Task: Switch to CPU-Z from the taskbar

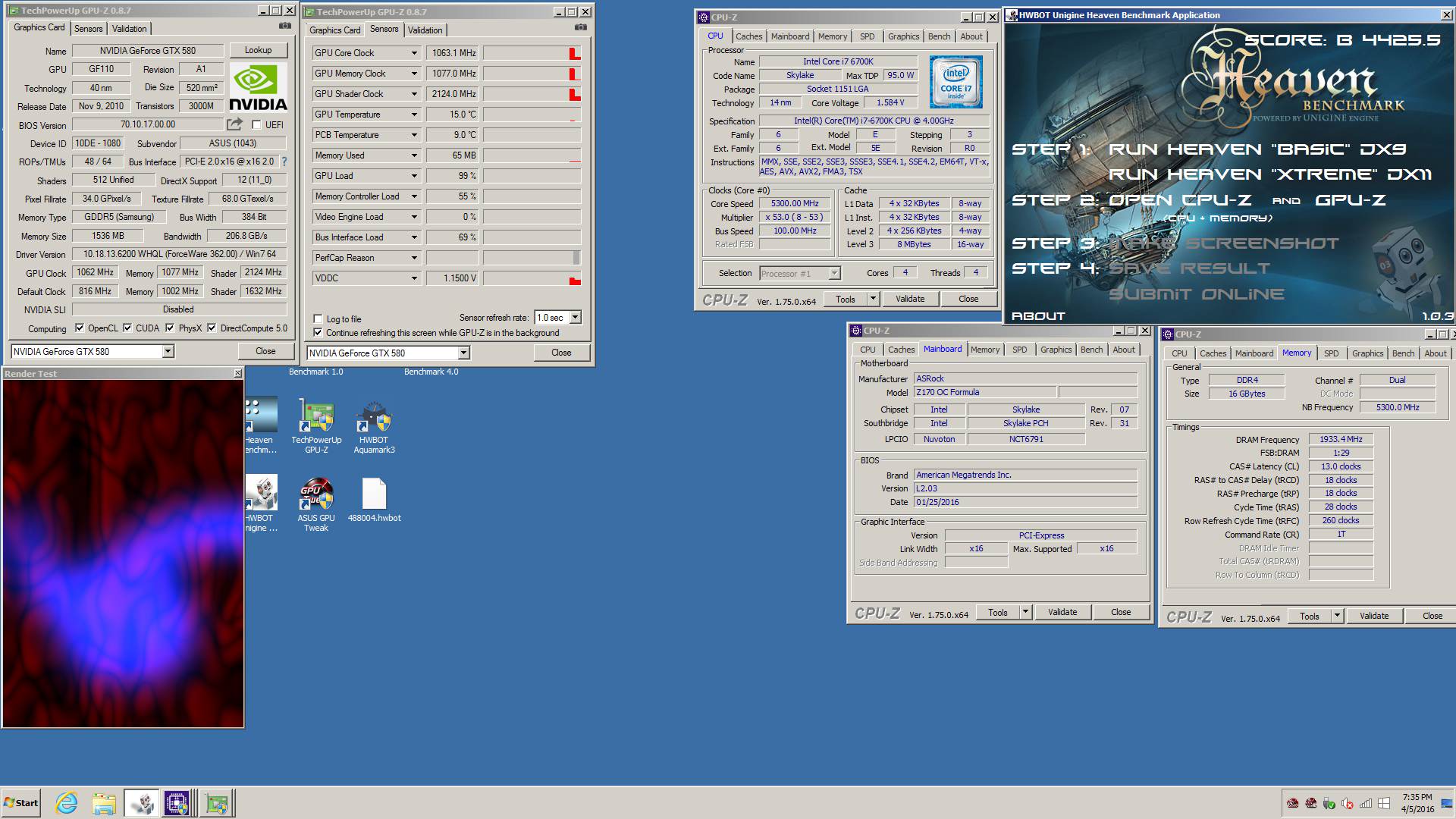Action: pos(177,803)
